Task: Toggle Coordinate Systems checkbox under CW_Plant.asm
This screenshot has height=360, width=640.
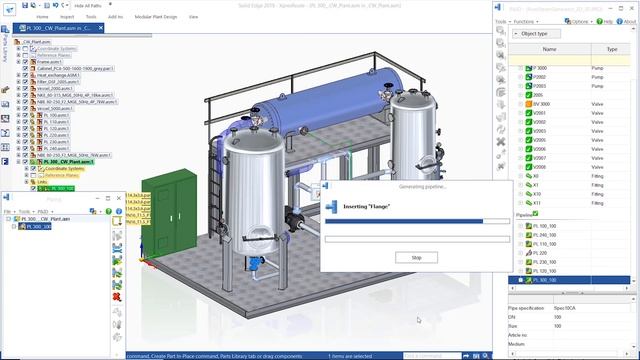Action: point(25,49)
